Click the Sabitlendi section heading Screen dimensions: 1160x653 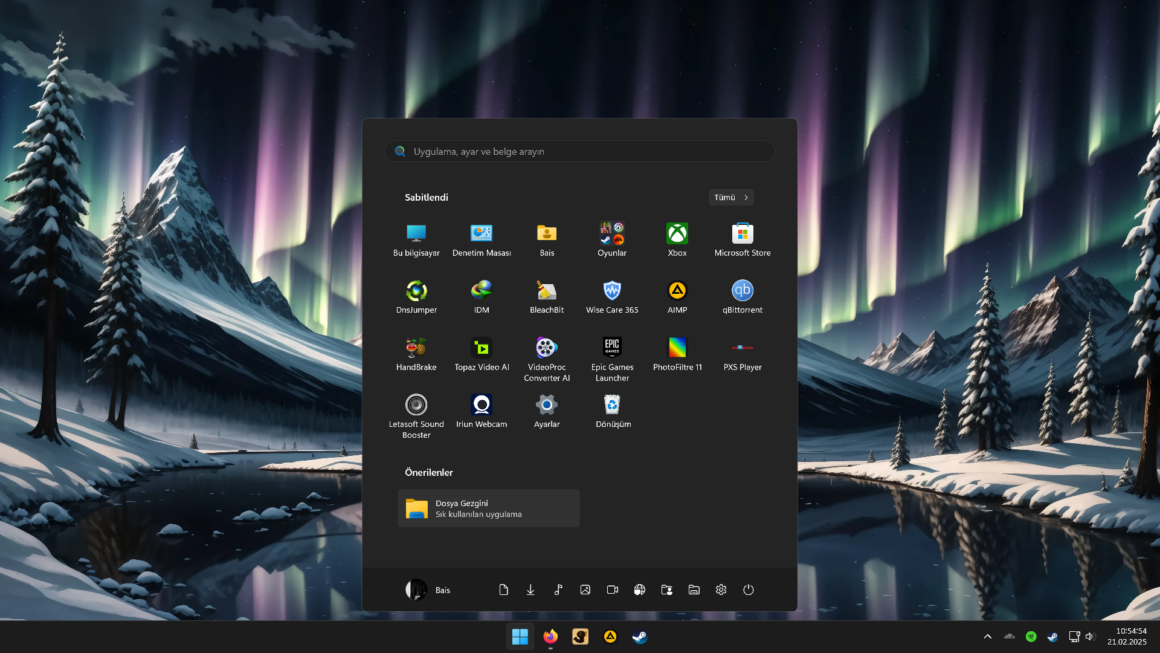pos(426,197)
